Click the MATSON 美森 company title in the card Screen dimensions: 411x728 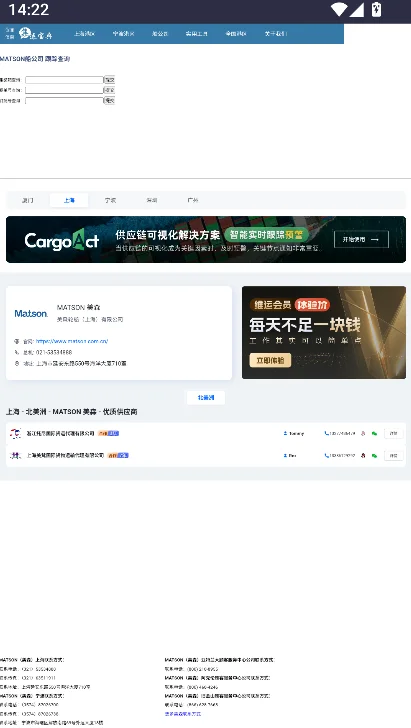pyautogui.click(x=78, y=307)
